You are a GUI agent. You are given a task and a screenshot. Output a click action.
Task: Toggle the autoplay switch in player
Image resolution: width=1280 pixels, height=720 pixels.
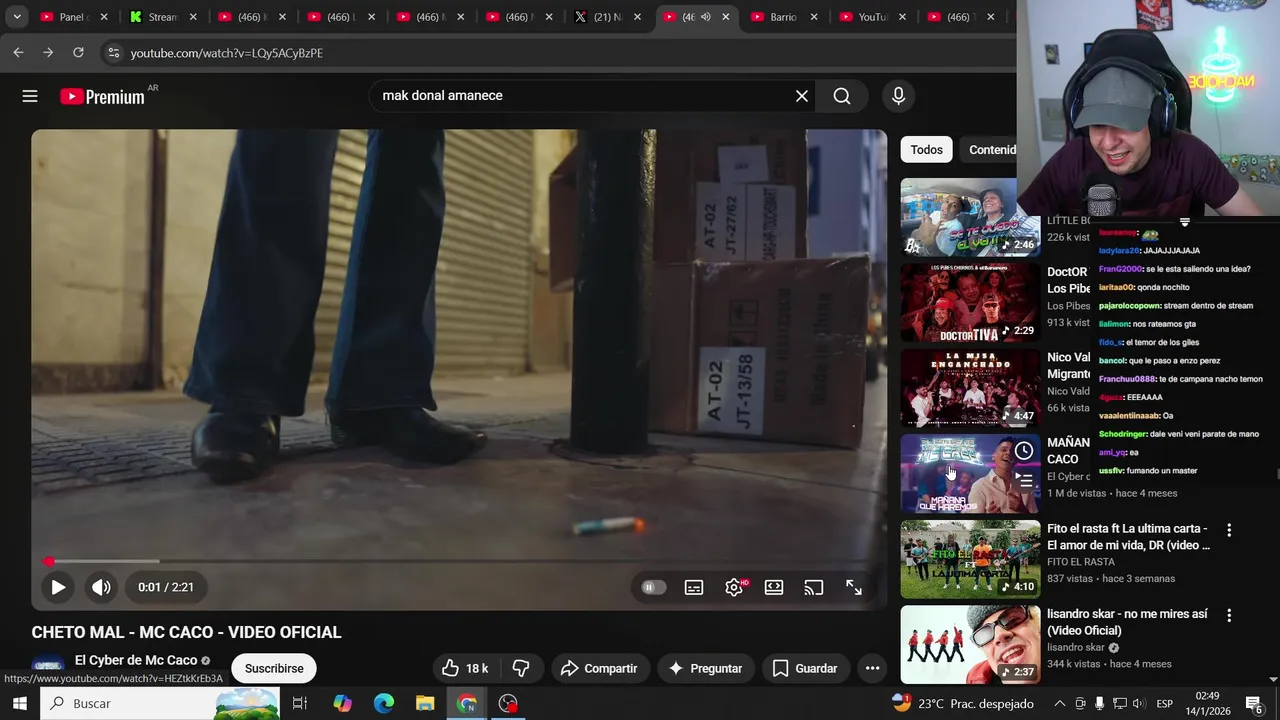point(651,587)
